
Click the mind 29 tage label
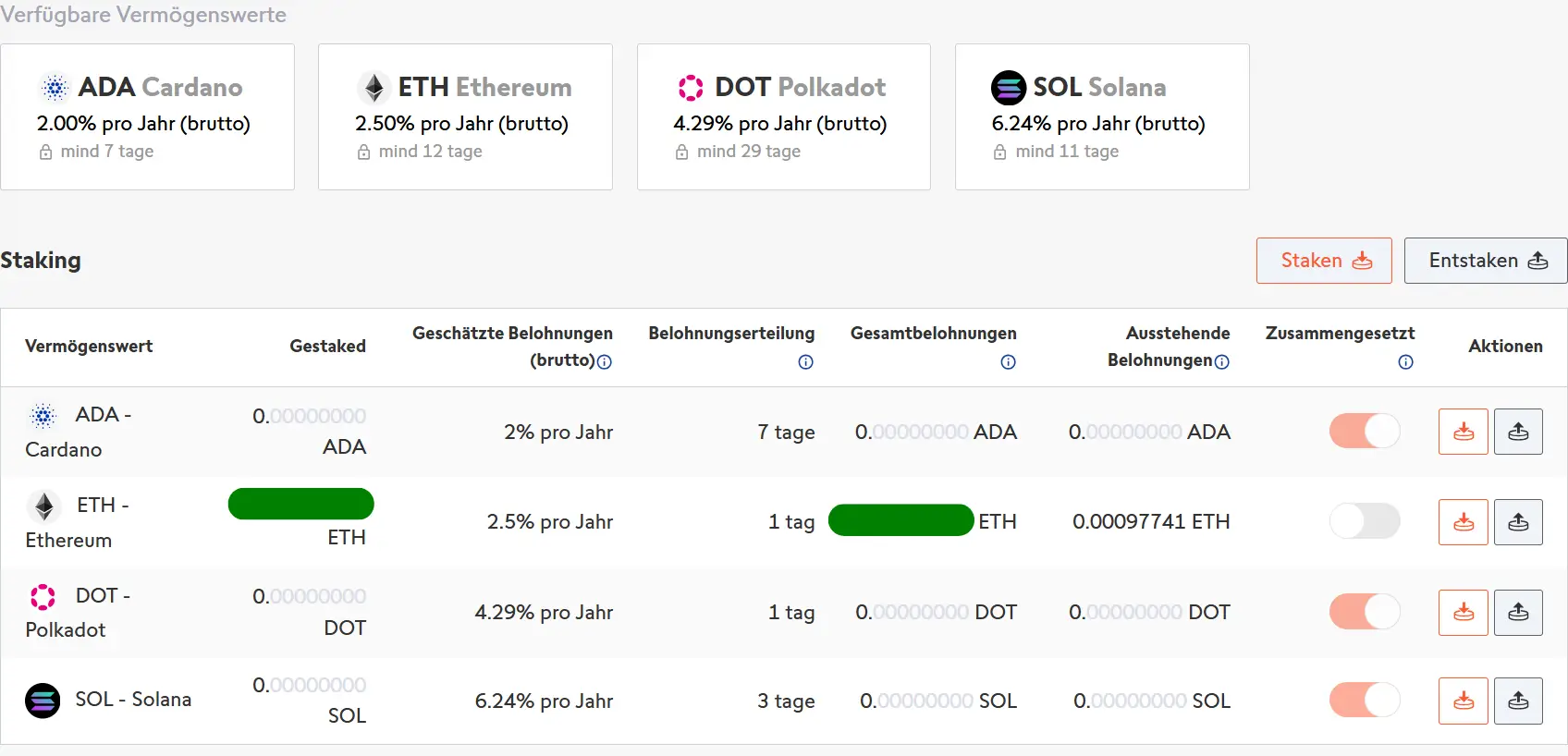[749, 152]
